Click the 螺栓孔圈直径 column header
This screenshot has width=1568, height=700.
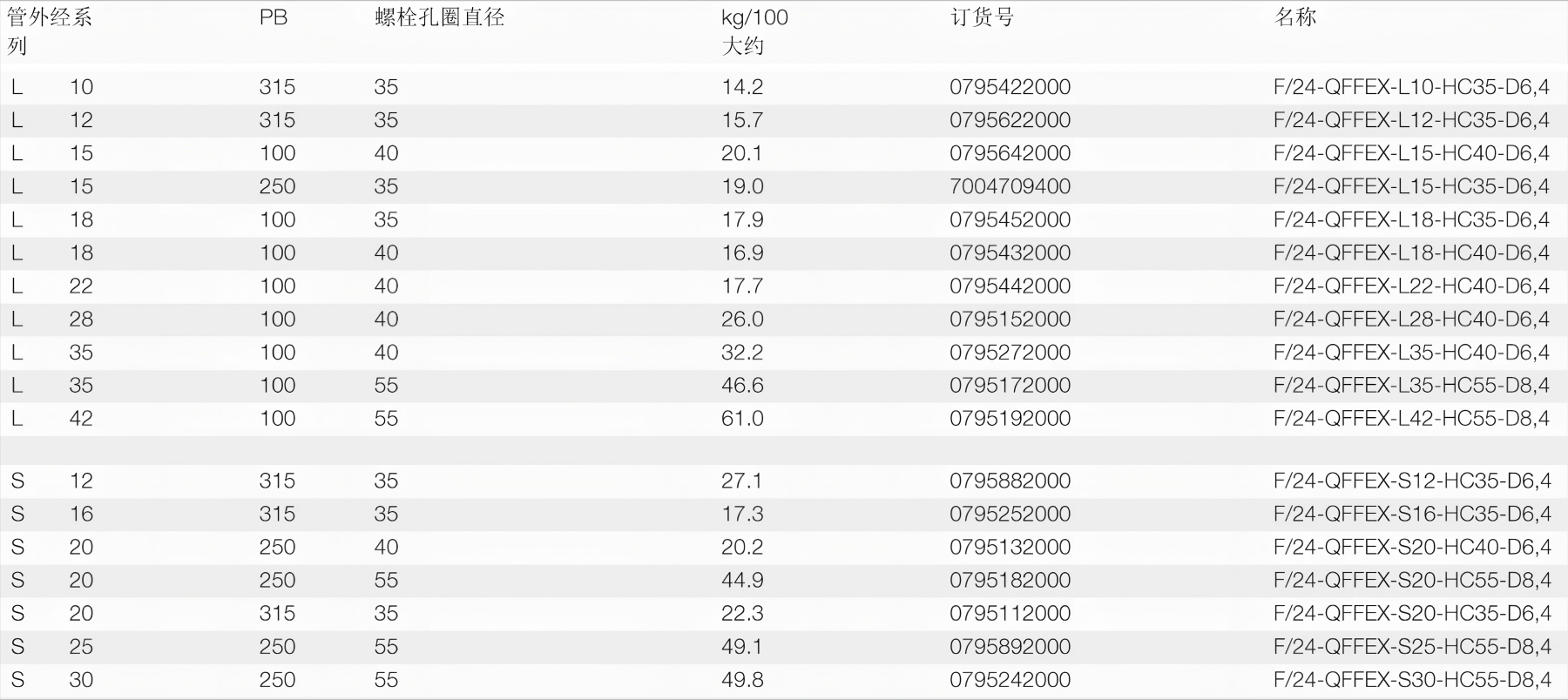click(440, 17)
